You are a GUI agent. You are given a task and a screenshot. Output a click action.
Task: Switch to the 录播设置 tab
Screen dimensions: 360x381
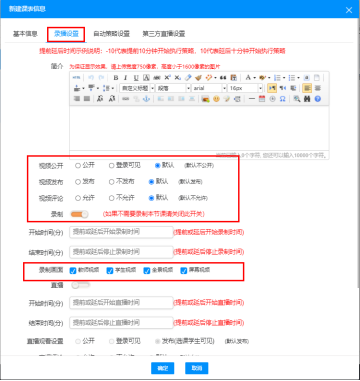point(66,34)
